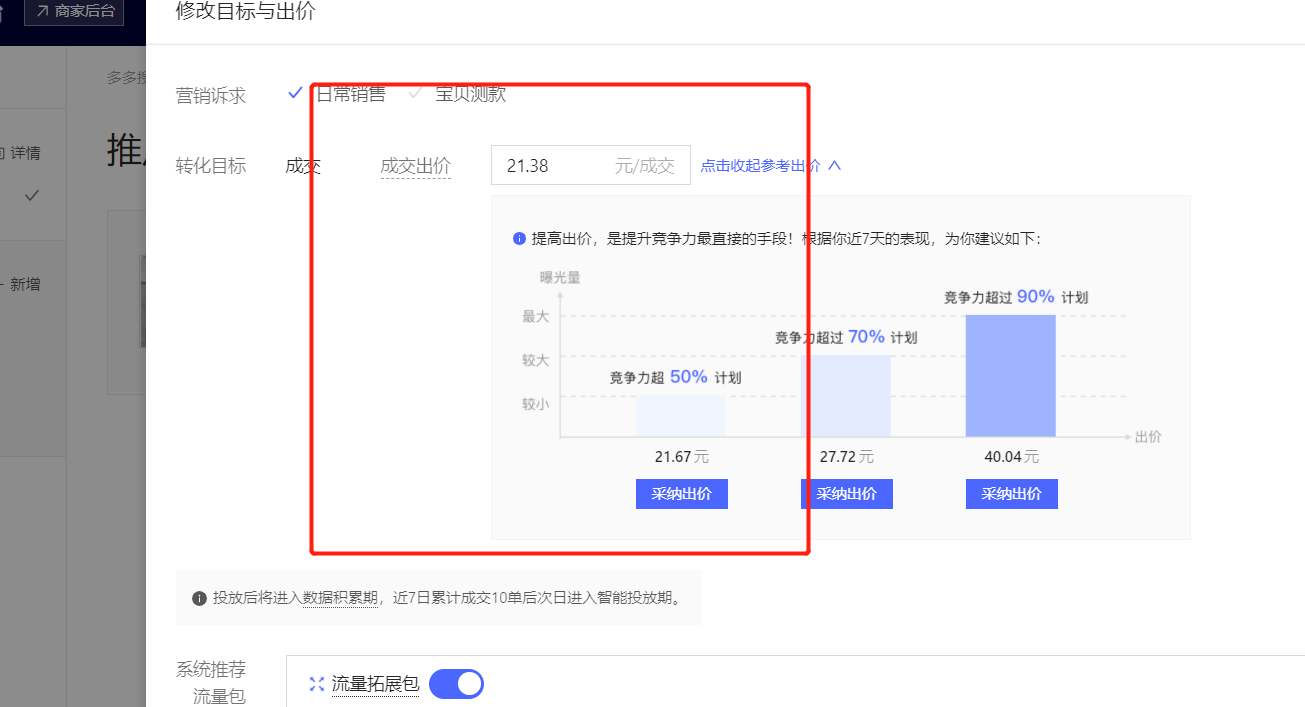Select the 成交 conversion goal option
This screenshot has height=707, width=1305.
(x=302, y=165)
